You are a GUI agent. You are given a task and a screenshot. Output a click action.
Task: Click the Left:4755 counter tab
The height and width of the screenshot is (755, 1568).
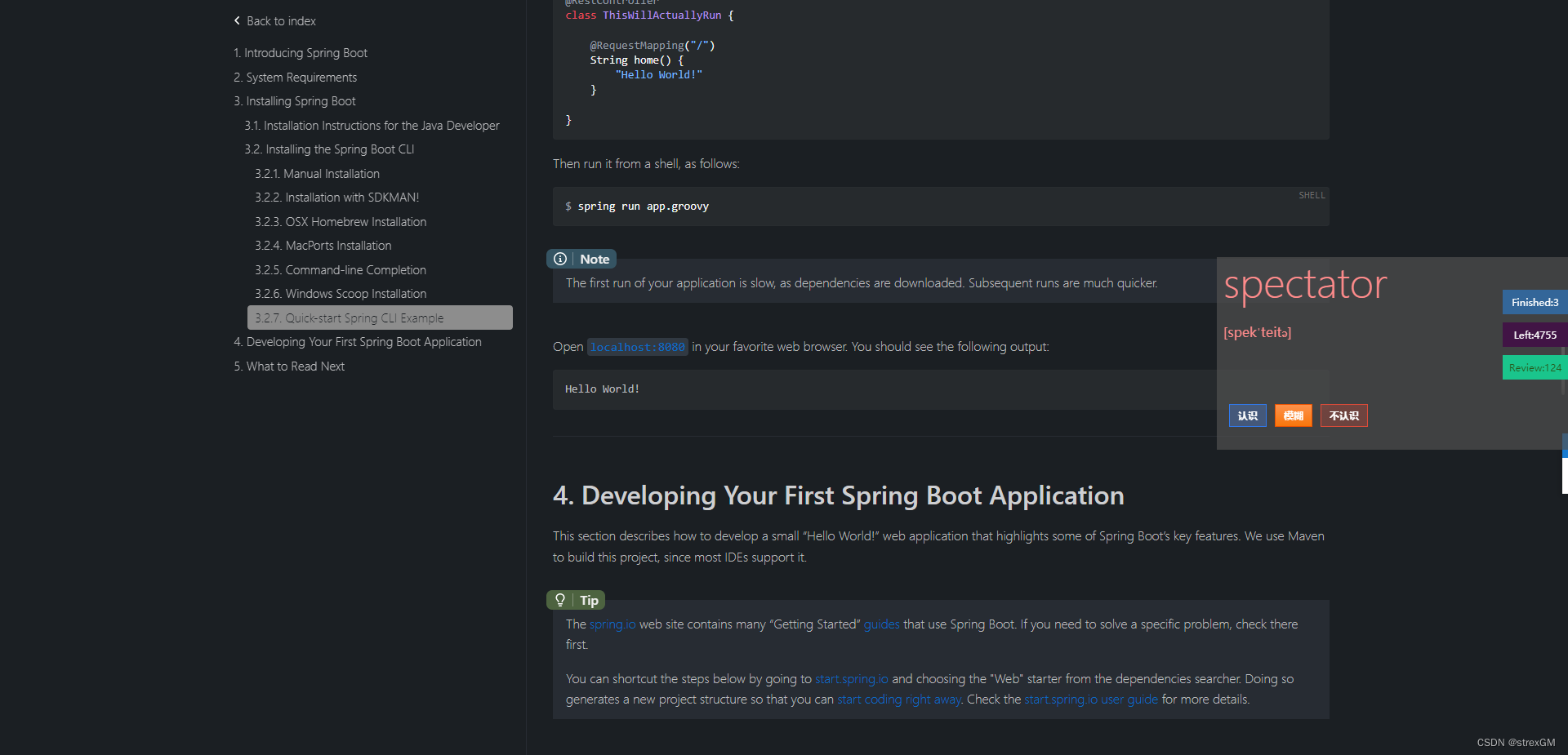click(x=1535, y=335)
